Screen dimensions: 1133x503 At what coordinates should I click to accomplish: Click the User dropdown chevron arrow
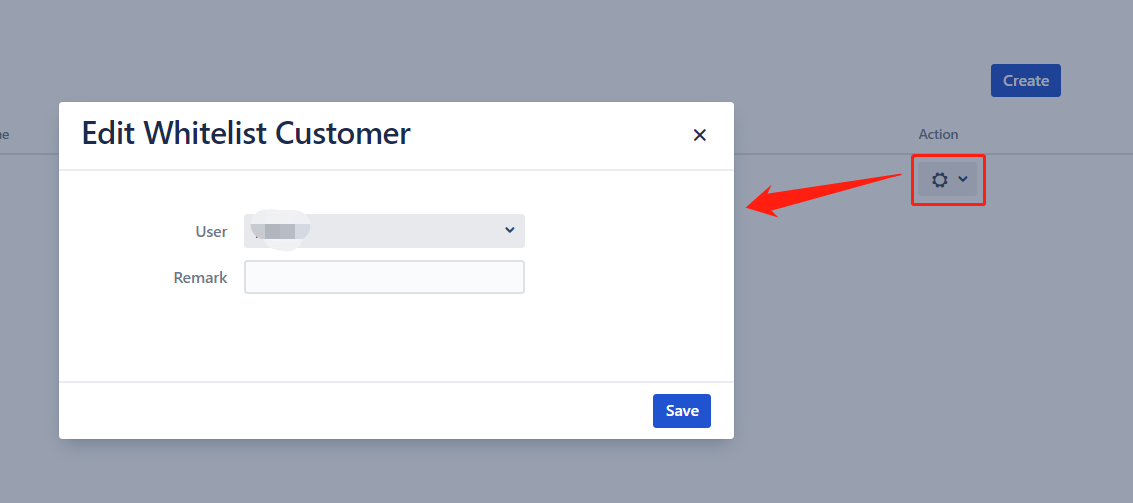[x=509, y=230]
